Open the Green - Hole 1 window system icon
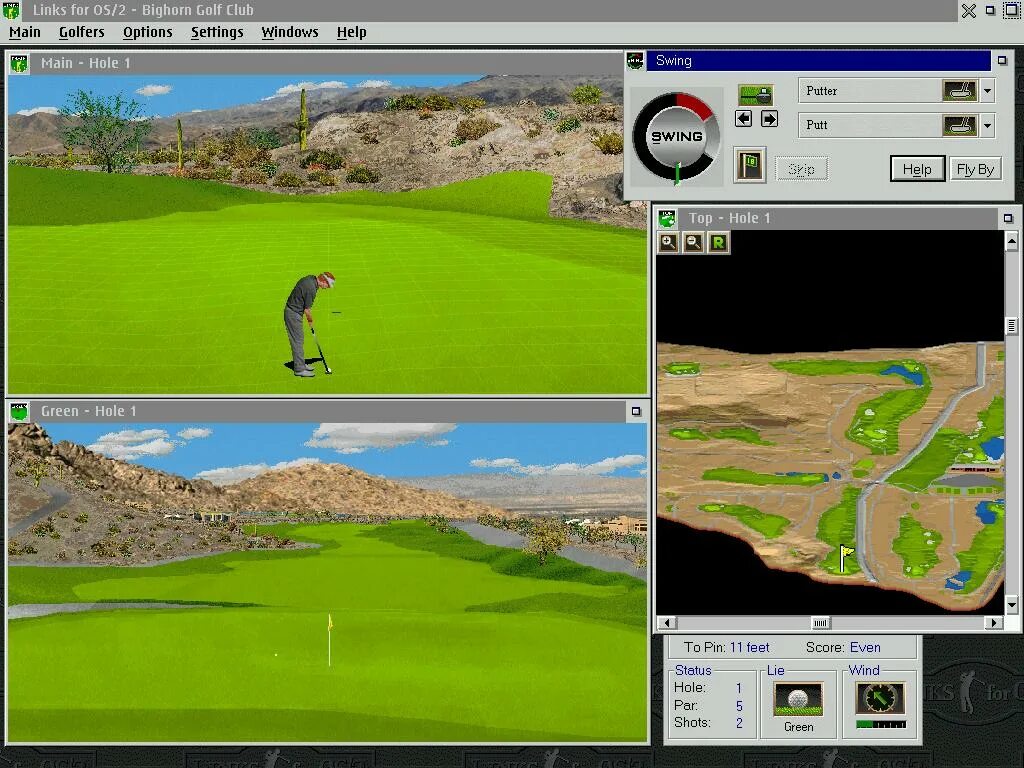Image resolution: width=1024 pixels, height=768 pixels. (x=19, y=411)
